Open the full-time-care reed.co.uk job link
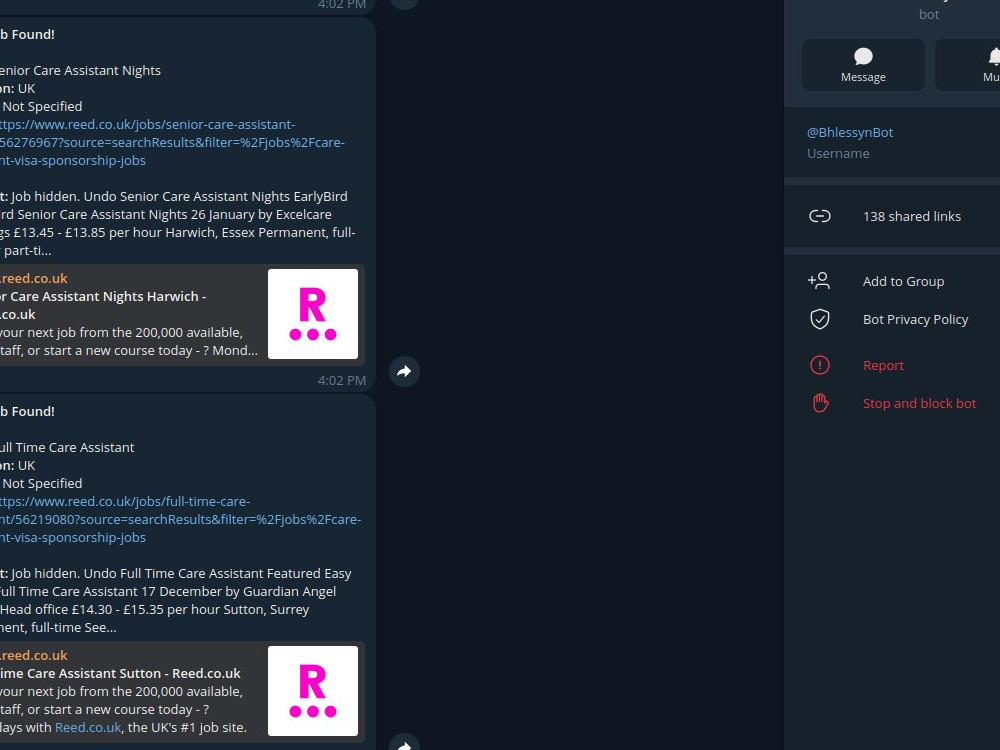Image resolution: width=1000 pixels, height=750 pixels. point(180,519)
